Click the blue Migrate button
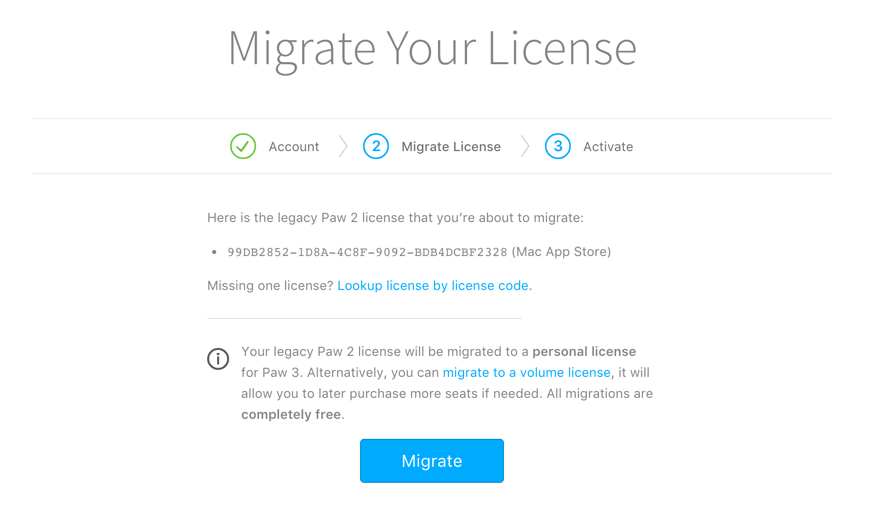877x508 pixels. click(432, 461)
